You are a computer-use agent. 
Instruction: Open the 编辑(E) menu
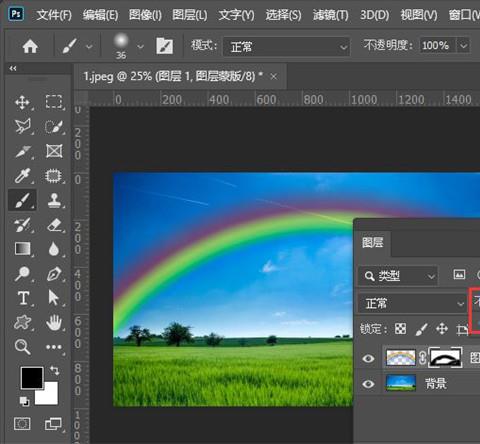point(100,15)
